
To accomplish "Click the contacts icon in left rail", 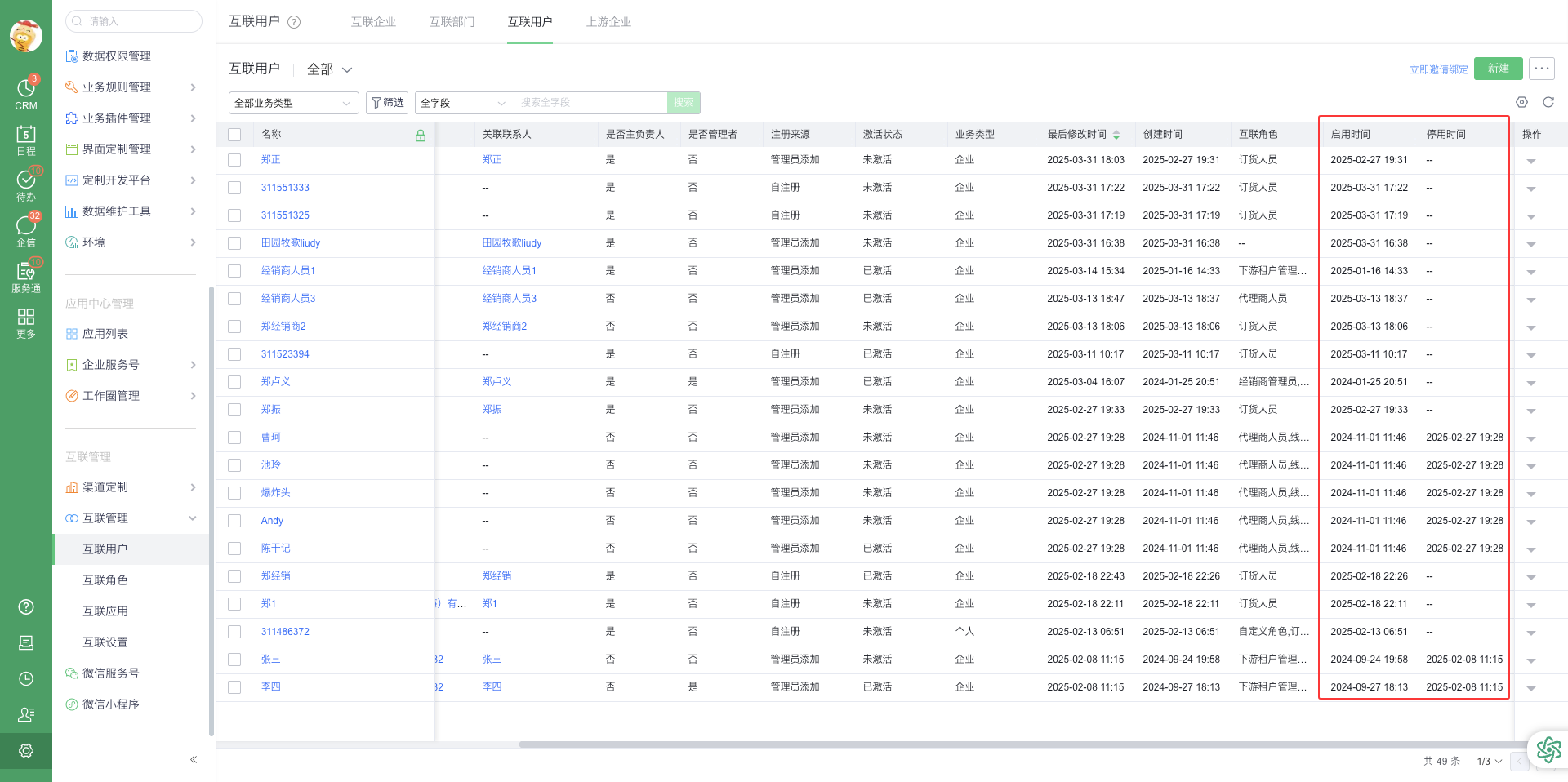I will (26, 714).
